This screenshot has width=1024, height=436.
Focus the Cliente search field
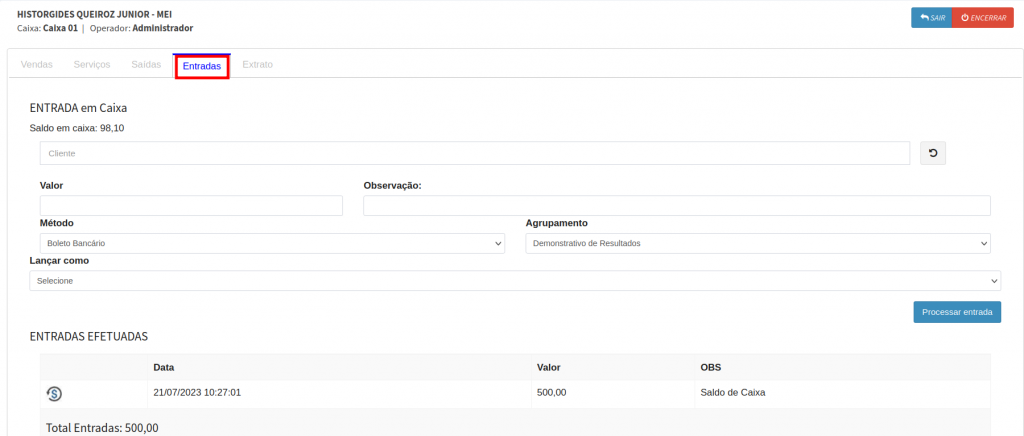474,153
